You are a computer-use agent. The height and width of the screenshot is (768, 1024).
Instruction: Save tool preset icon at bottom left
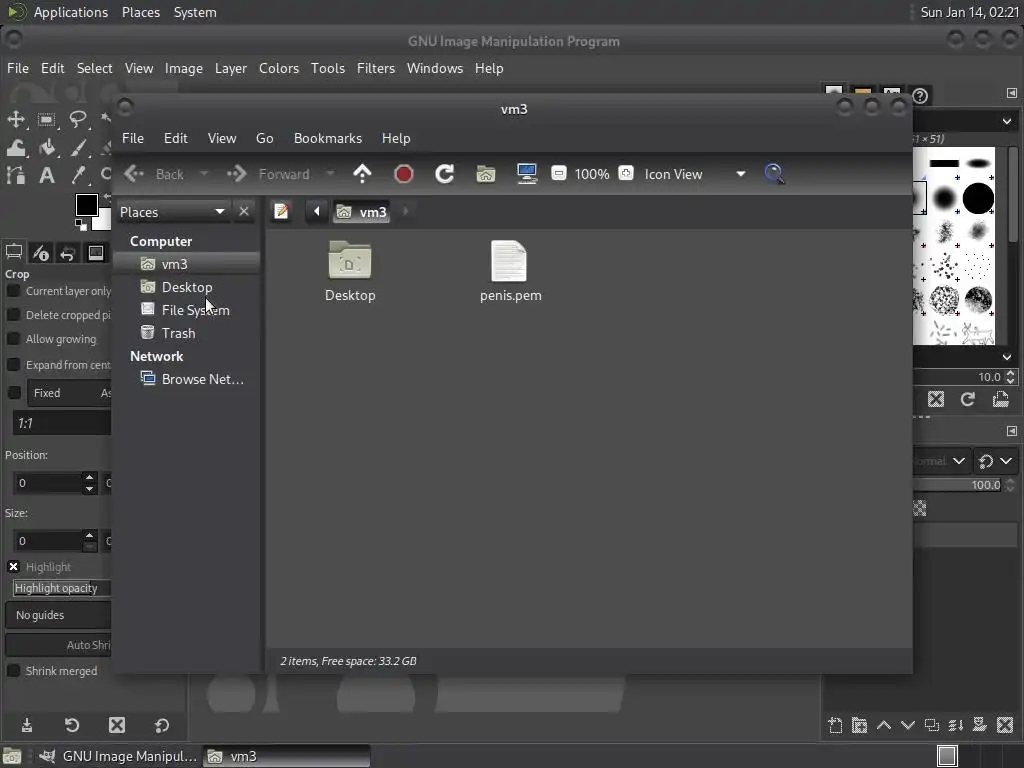click(x=27, y=725)
